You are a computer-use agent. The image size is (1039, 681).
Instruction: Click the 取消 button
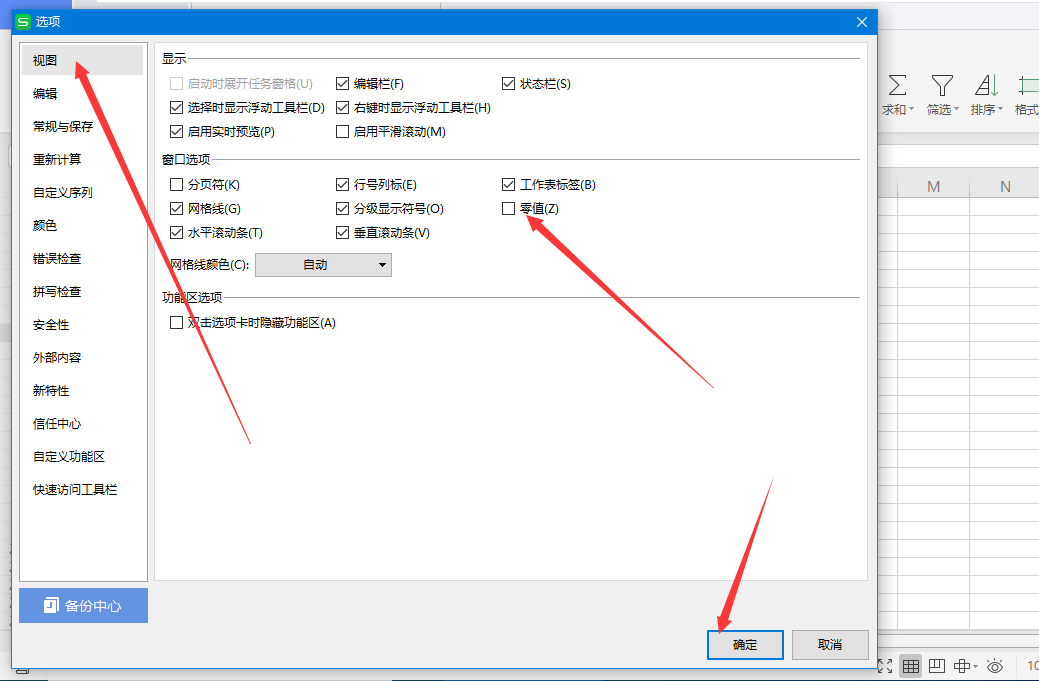click(829, 645)
